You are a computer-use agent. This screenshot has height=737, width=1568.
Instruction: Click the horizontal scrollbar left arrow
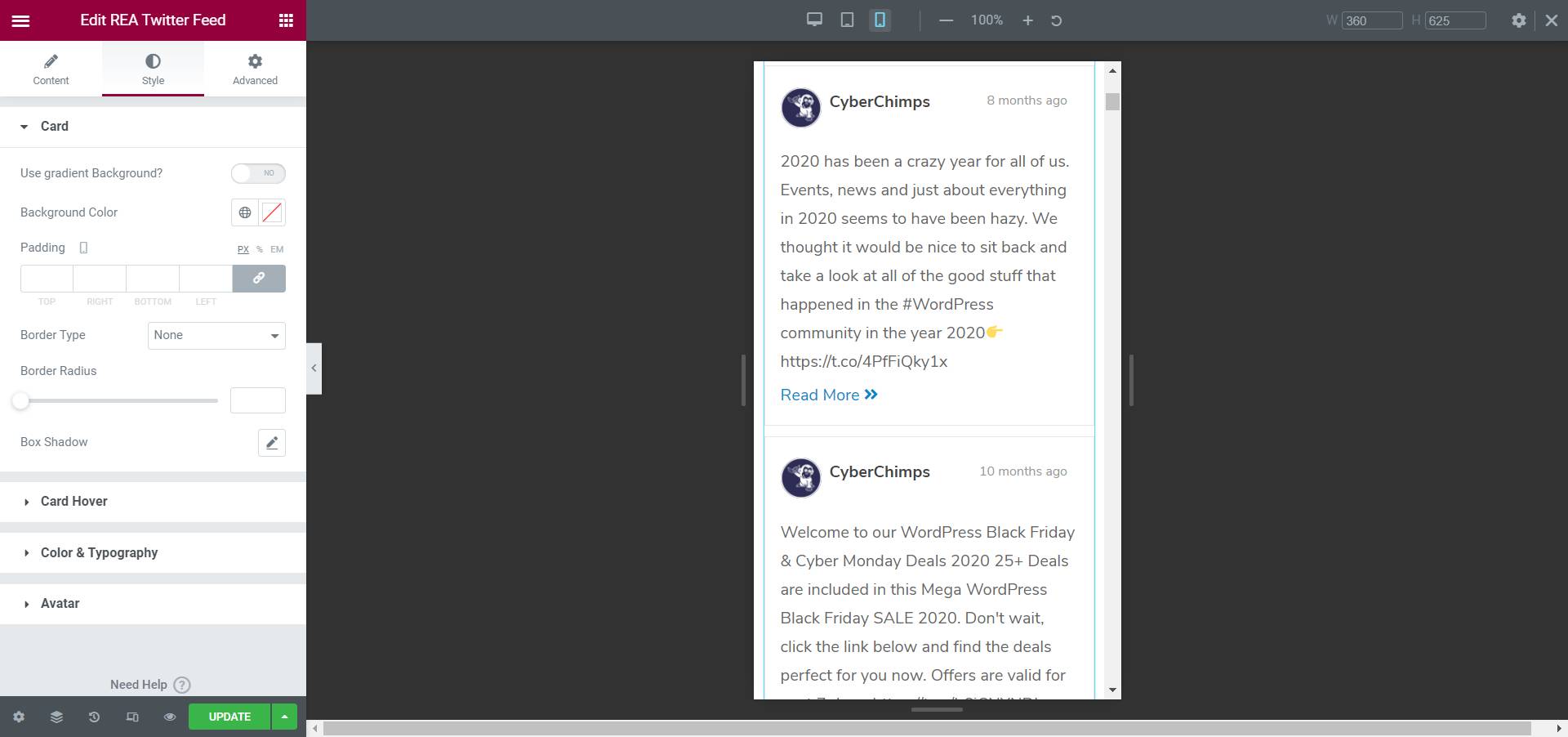coord(315,728)
